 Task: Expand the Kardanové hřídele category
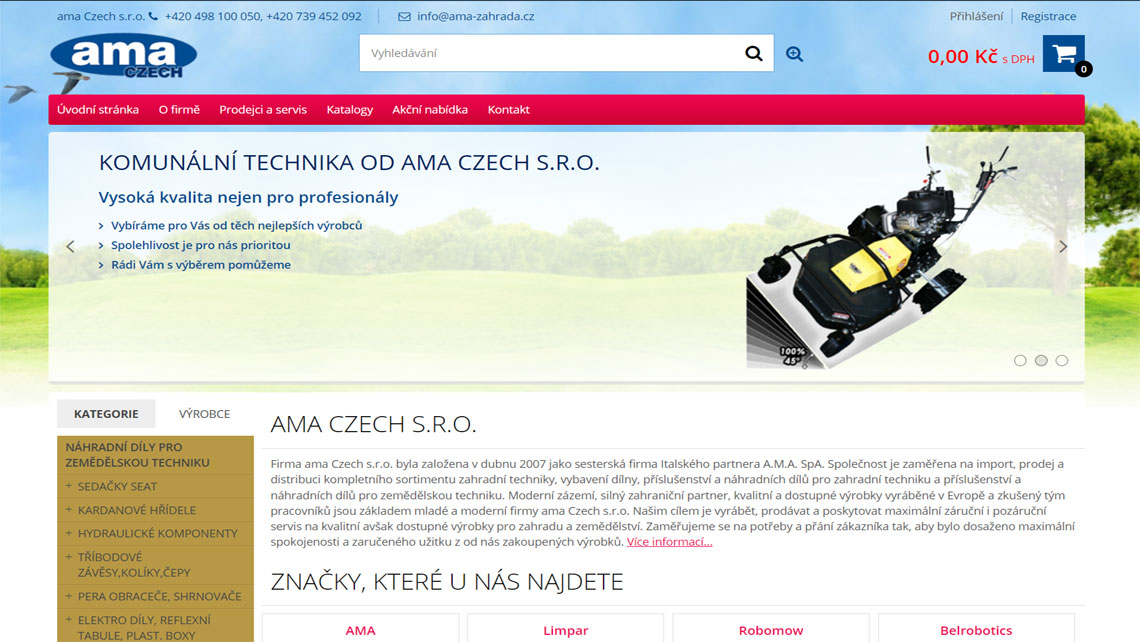point(68,510)
